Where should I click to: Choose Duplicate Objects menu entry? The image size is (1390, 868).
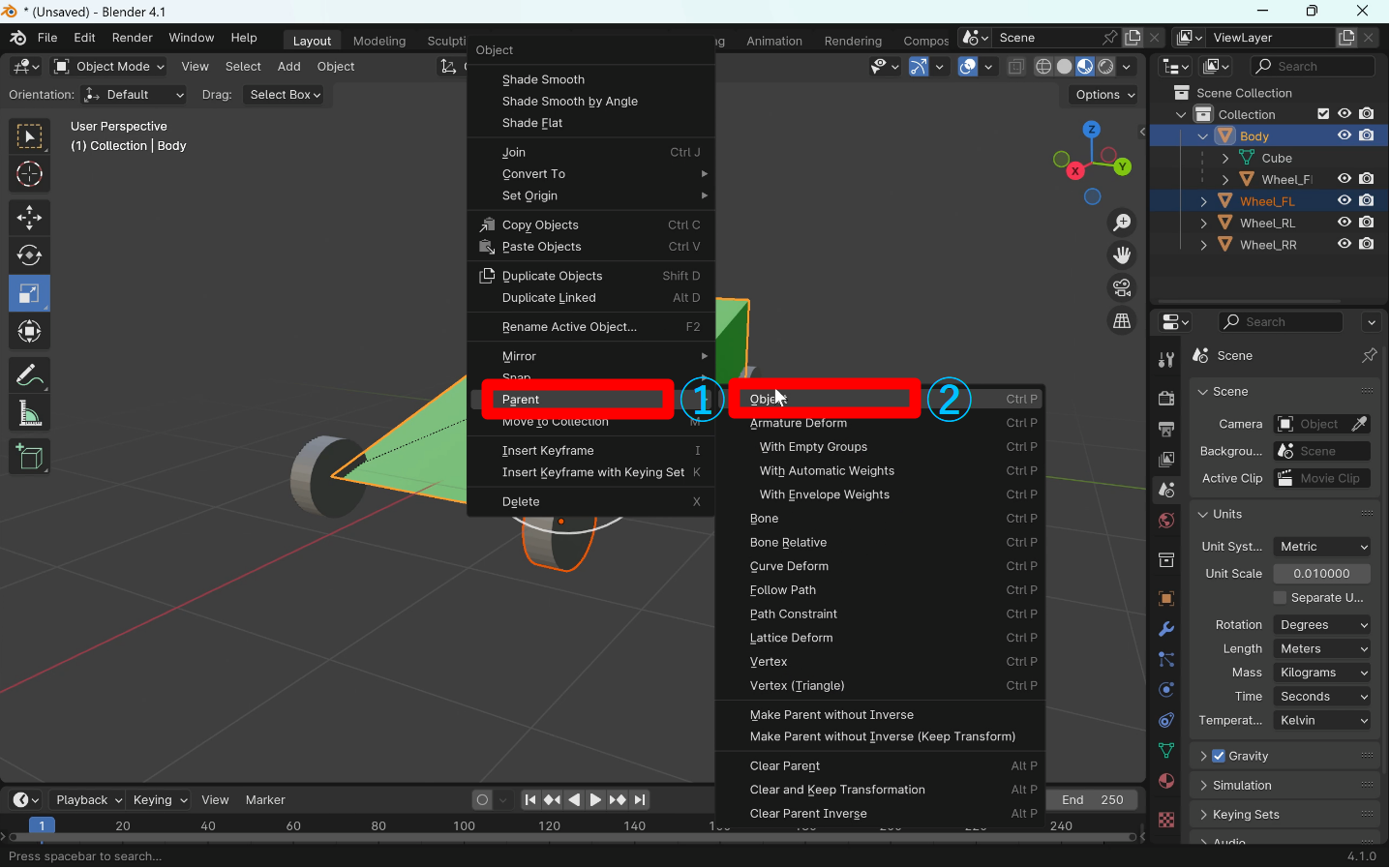(x=591, y=276)
